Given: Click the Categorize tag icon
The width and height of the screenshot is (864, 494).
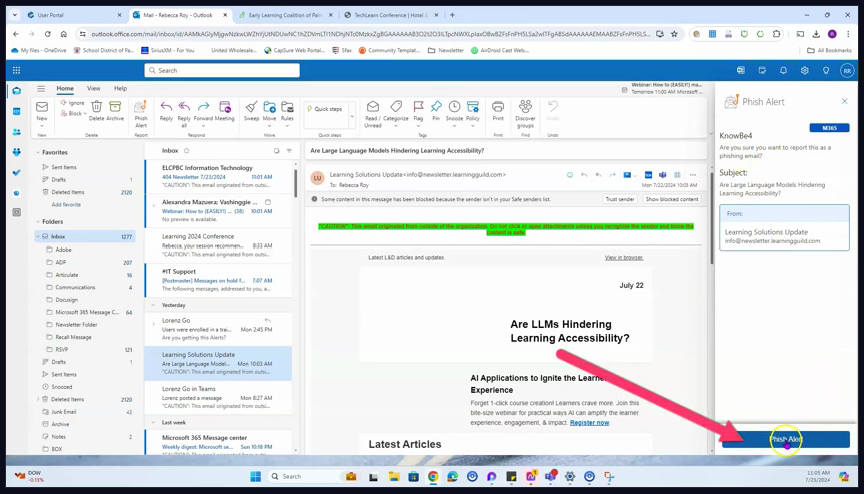Looking at the screenshot, I should pyautogui.click(x=396, y=106).
